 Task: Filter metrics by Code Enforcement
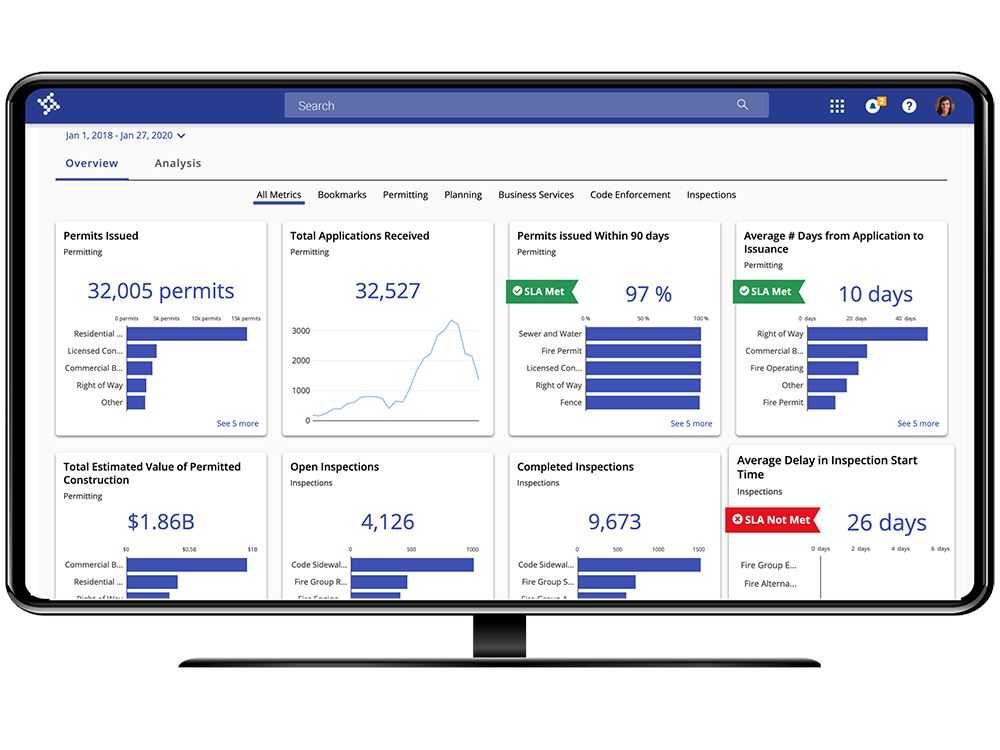[x=630, y=195]
